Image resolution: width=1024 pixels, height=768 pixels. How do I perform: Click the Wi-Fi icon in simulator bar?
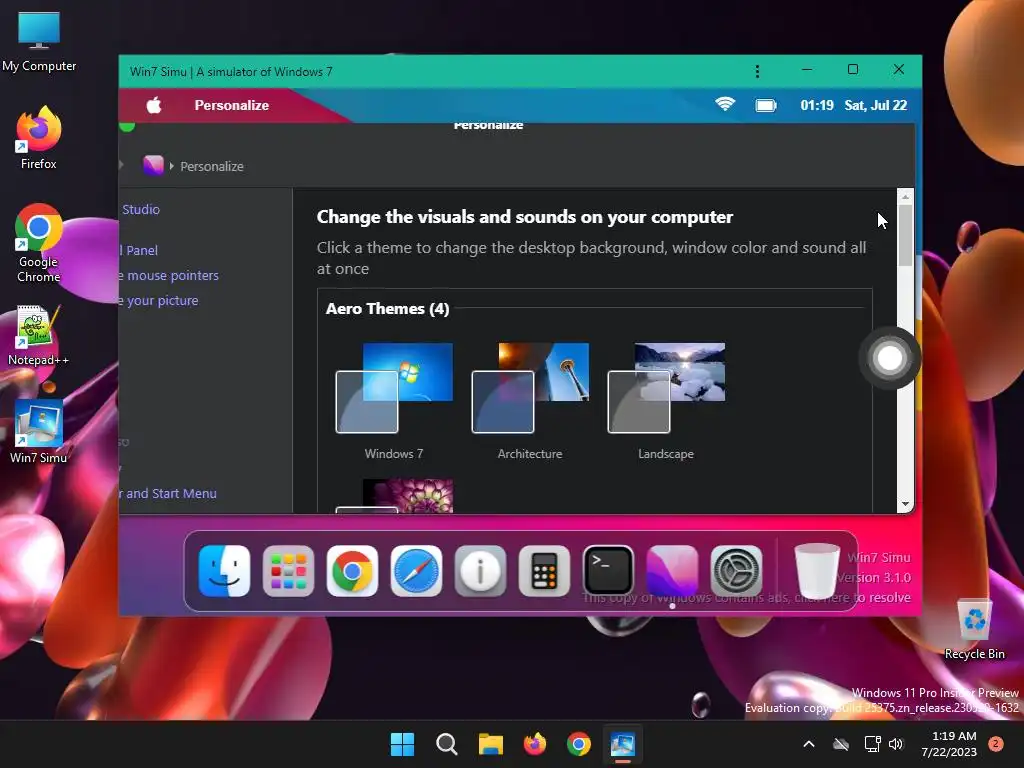pos(725,104)
